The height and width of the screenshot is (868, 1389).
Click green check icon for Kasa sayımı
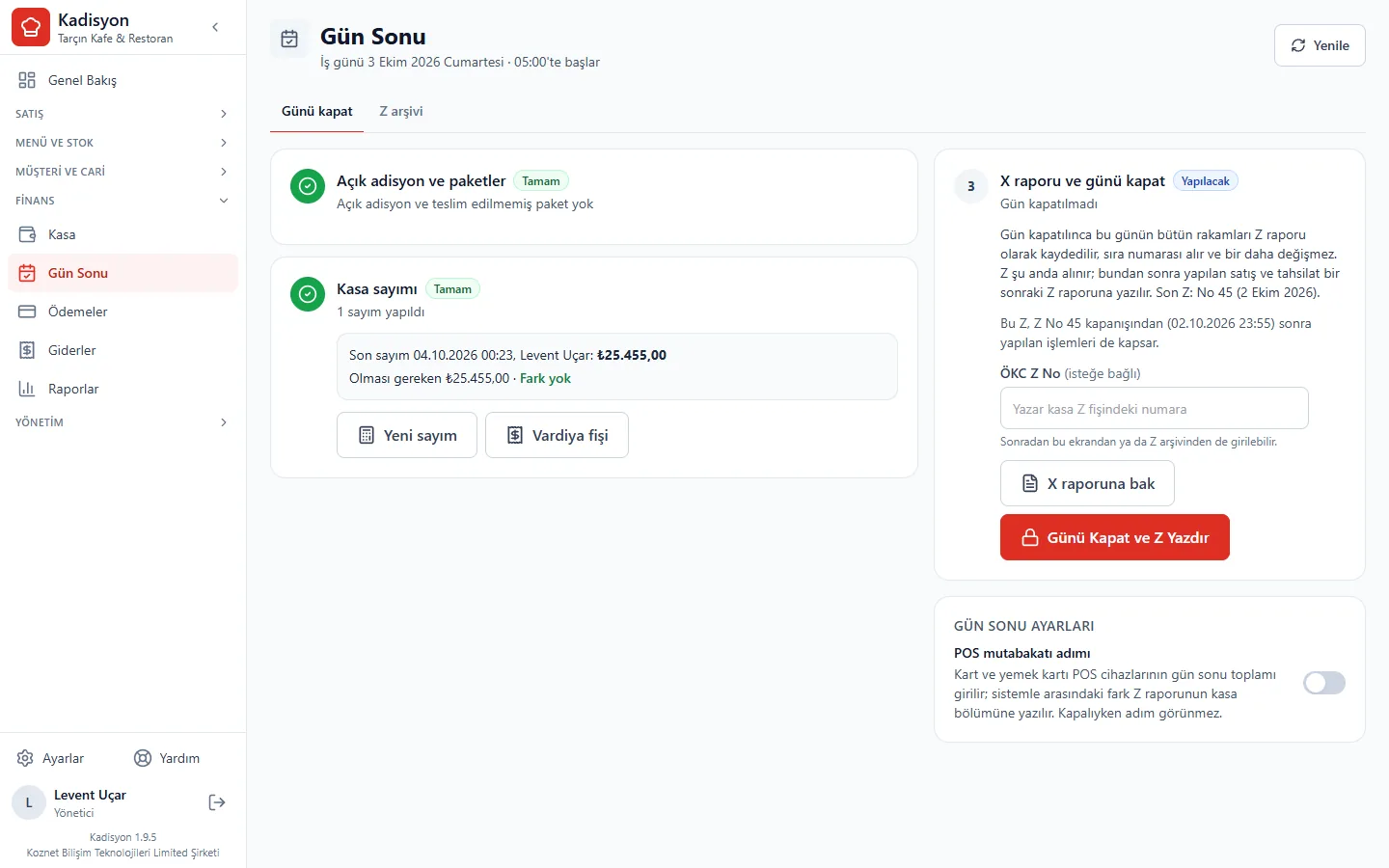[x=308, y=294]
